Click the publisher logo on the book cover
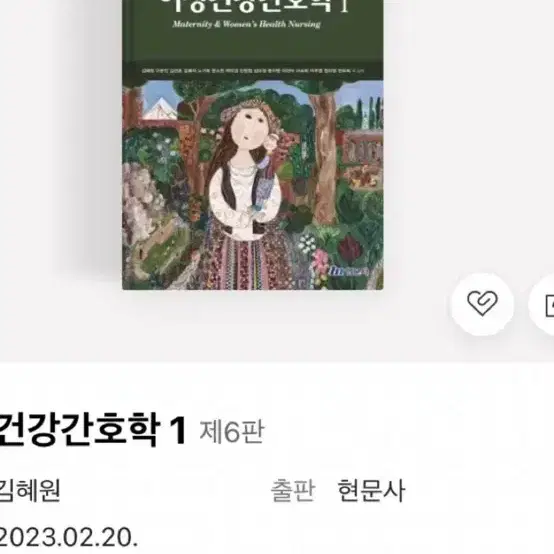Image resolution: width=554 pixels, height=554 pixels. 348,271
